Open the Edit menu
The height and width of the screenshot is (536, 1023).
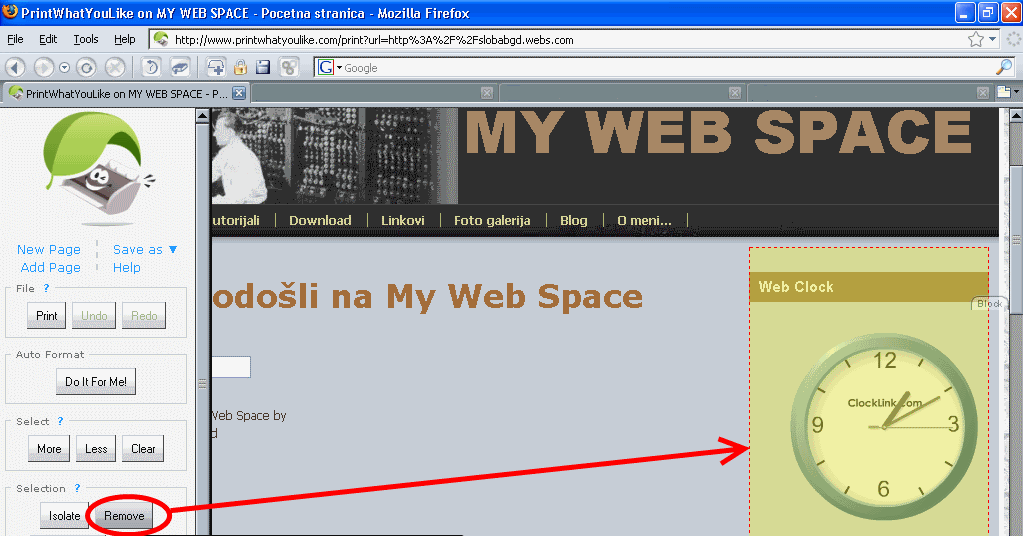click(x=48, y=40)
